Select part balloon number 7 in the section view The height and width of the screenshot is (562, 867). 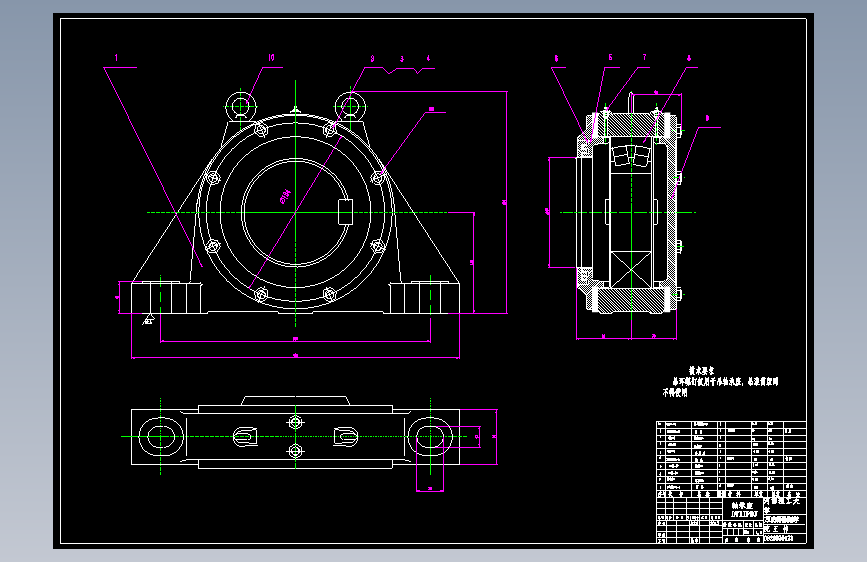point(644,57)
